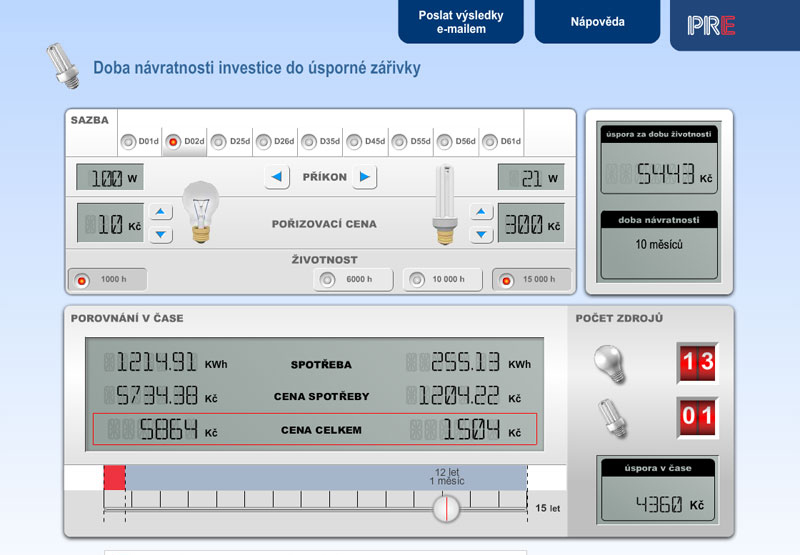Select the D45d tariff
Viewport: 800px width, 555px height.
coord(365,141)
